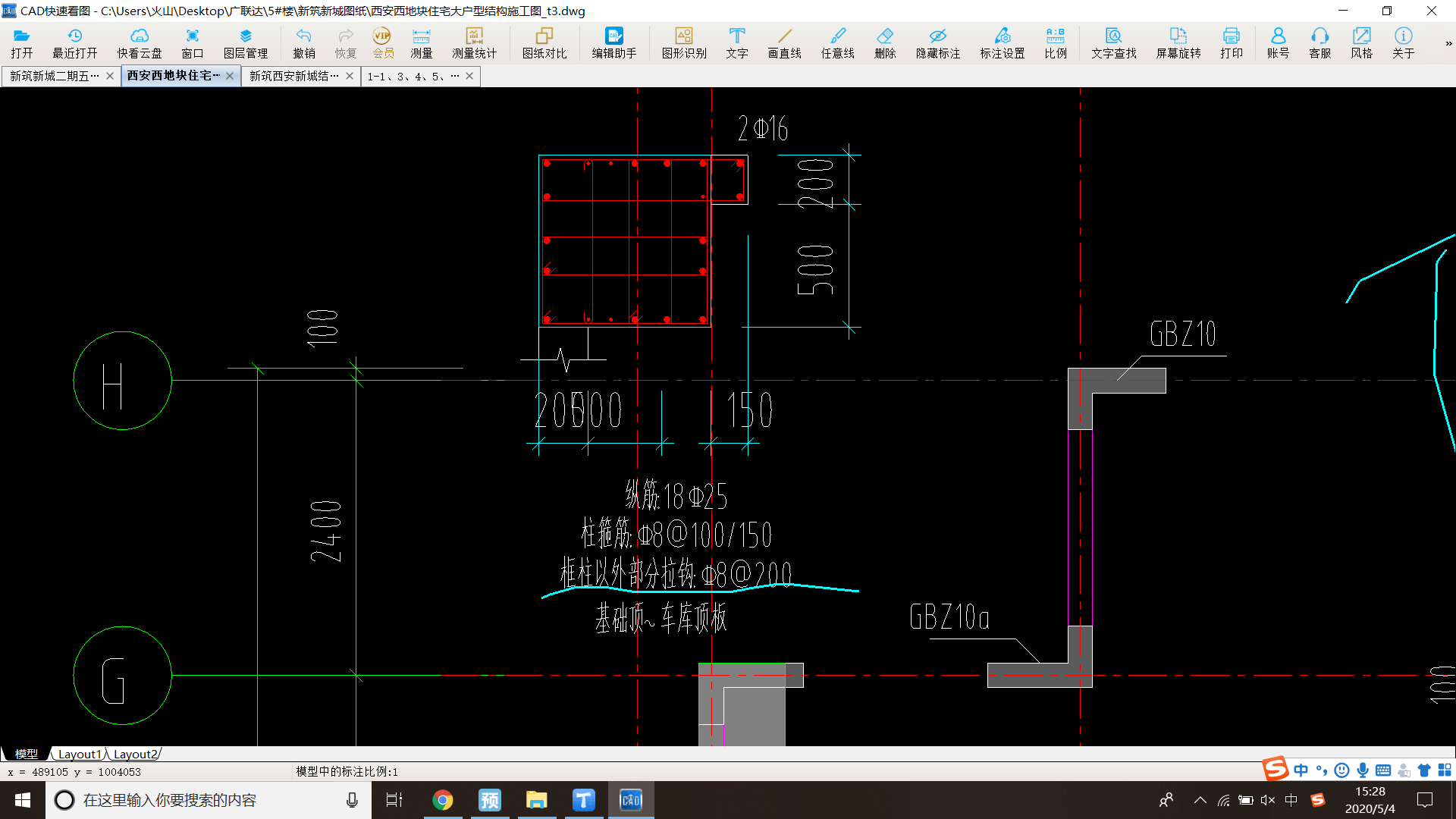Undo with the 撤销 button
This screenshot has width=1456, height=819.
click(304, 43)
